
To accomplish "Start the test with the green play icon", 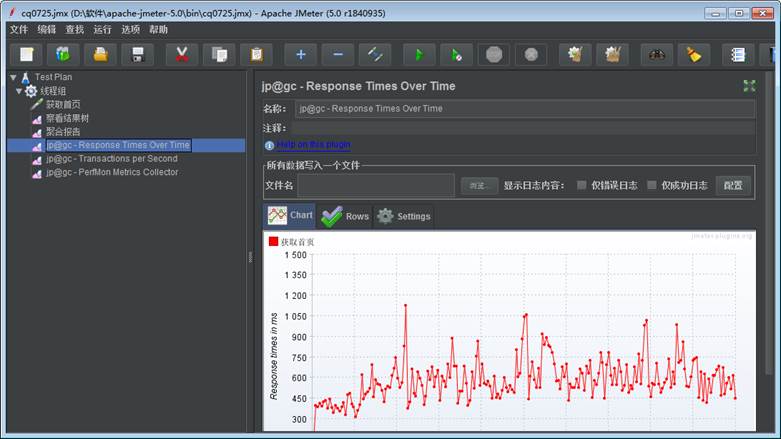I will pos(419,54).
